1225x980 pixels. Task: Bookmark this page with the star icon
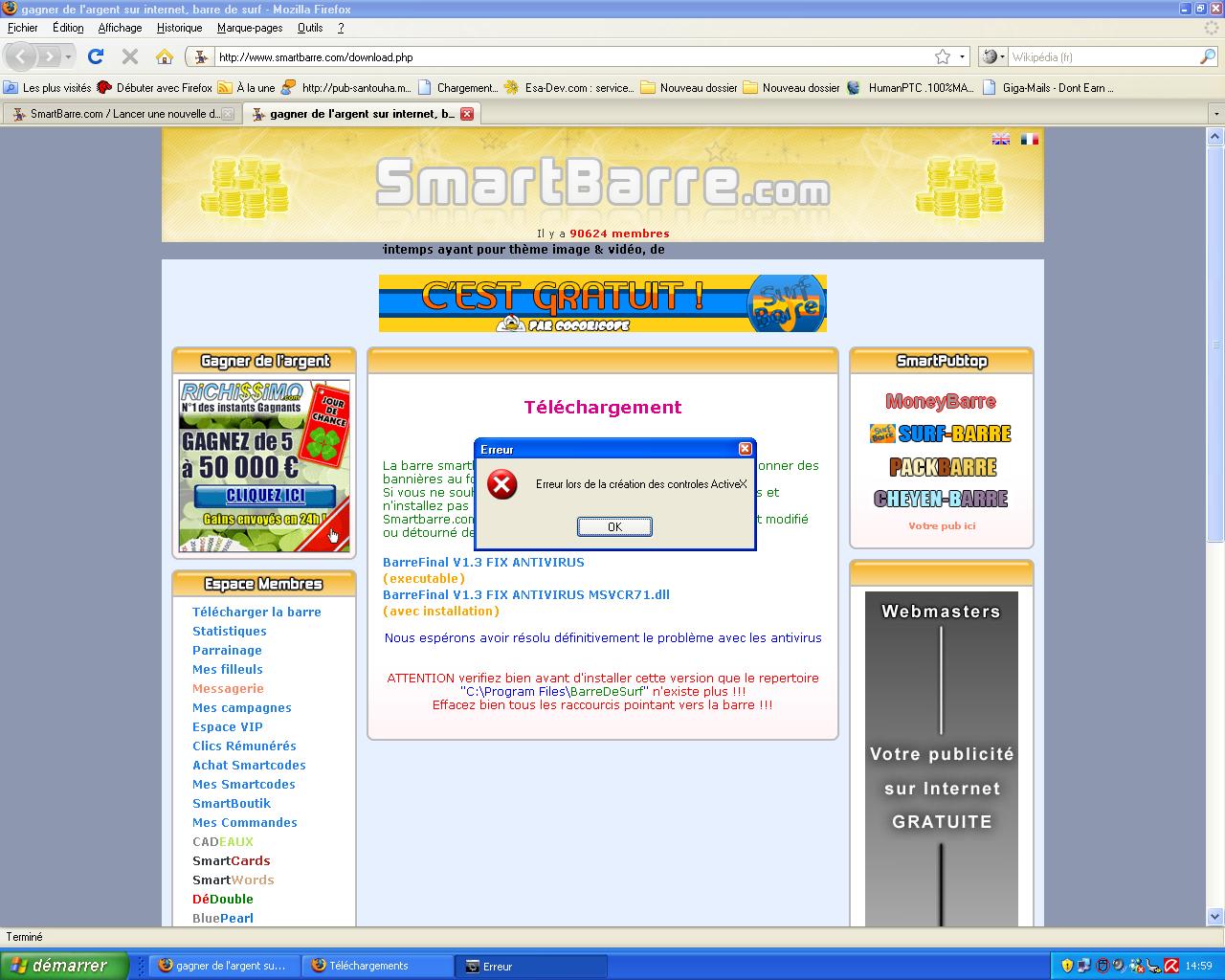click(x=943, y=56)
